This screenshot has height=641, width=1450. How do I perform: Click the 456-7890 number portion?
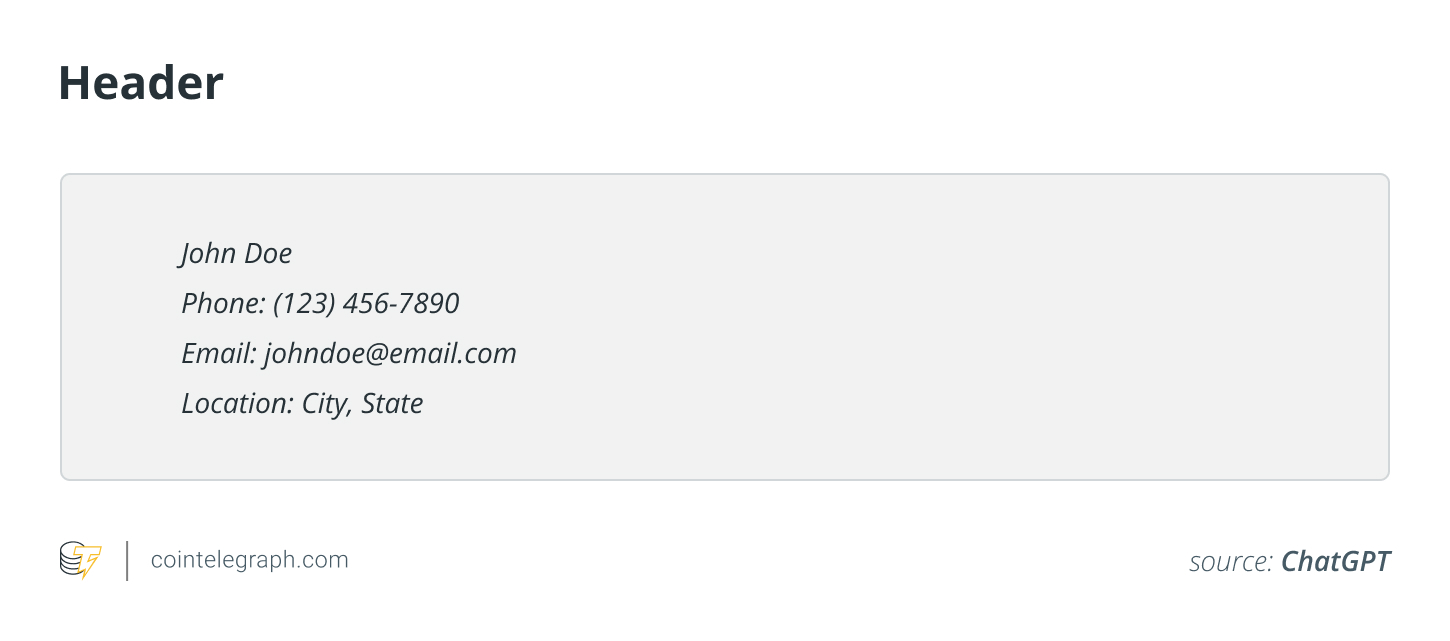[401, 303]
